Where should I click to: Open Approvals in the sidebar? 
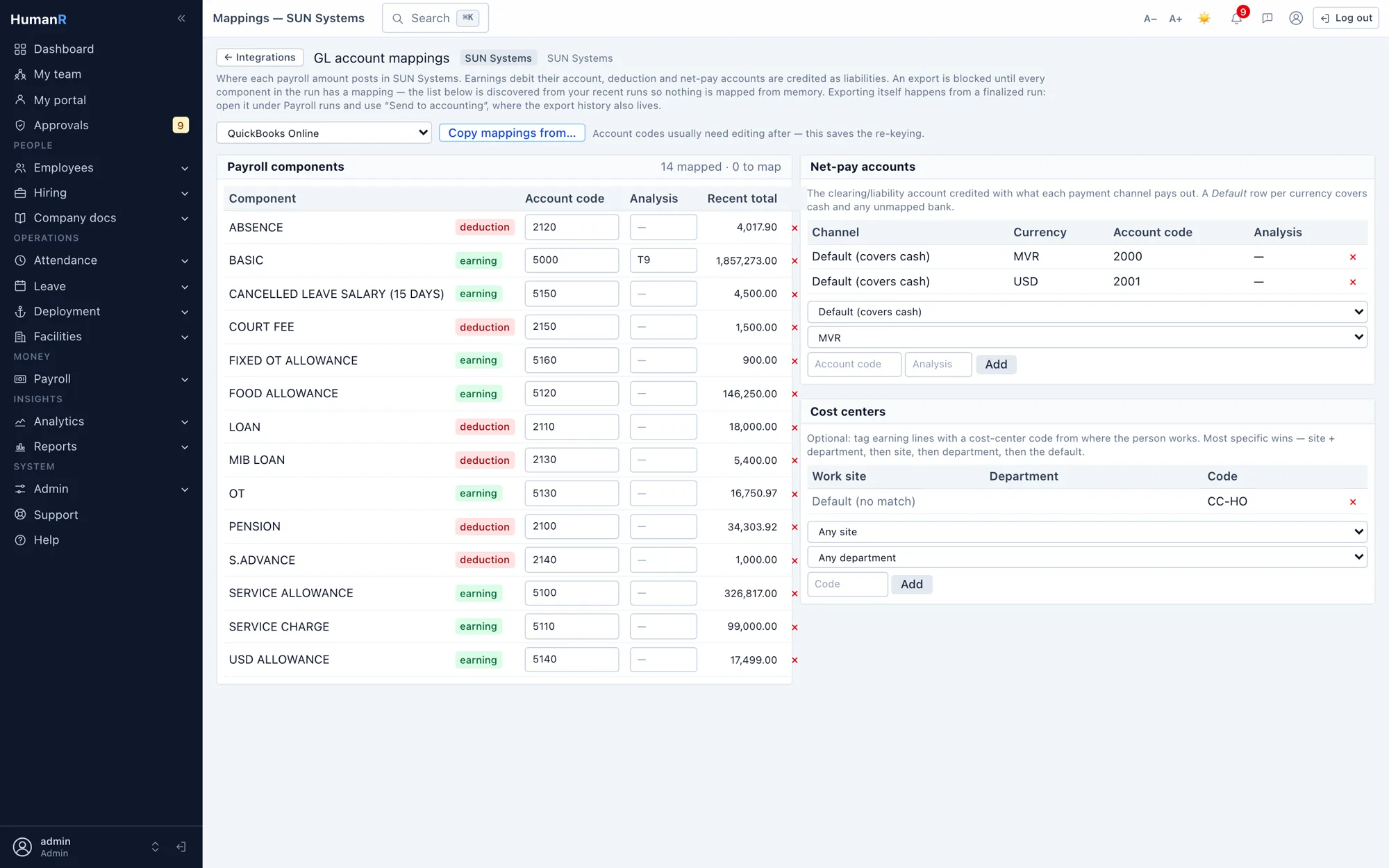click(x=101, y=125)
